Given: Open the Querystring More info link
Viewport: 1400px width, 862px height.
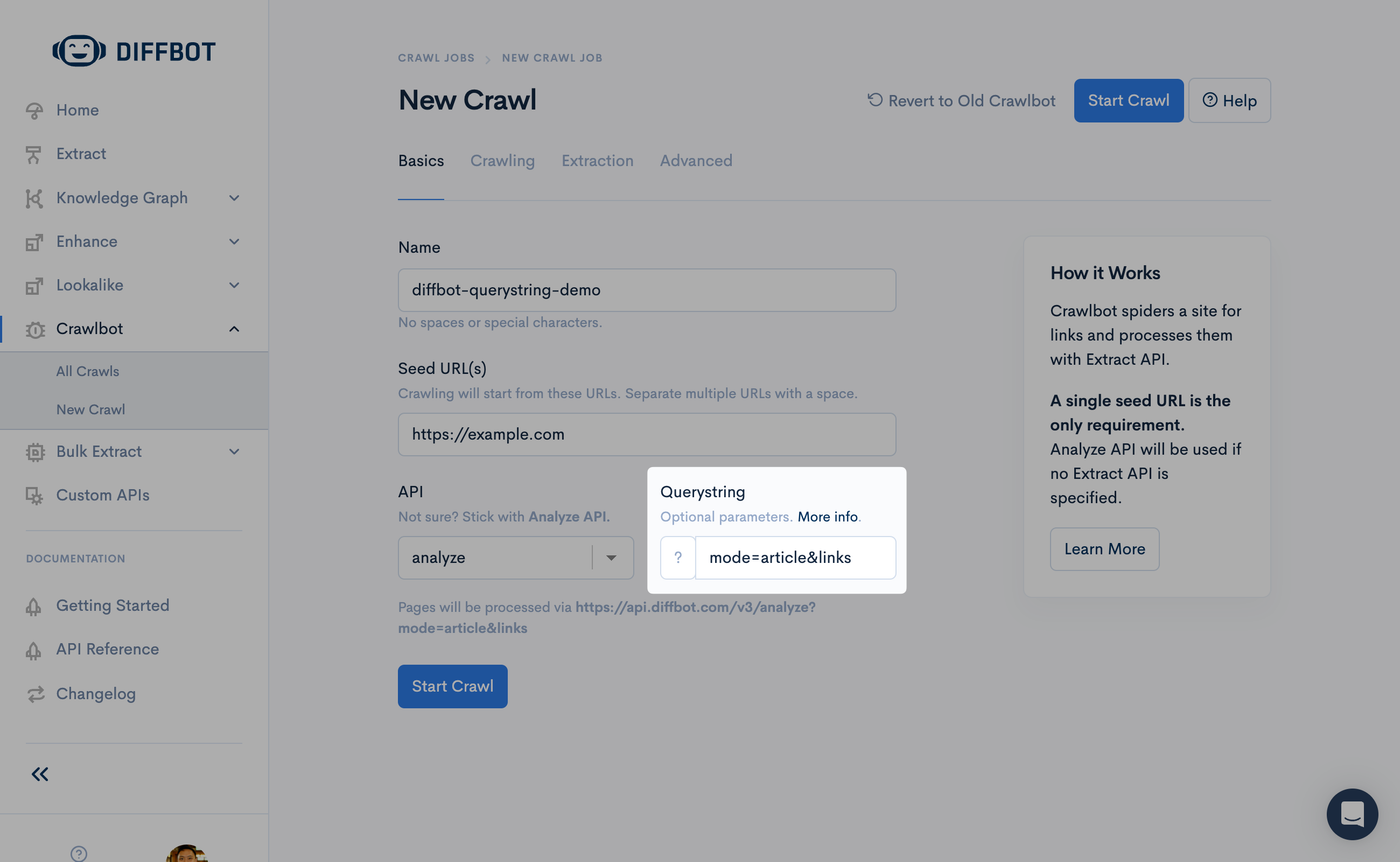Looking at the screenshot, I should 828,517.
